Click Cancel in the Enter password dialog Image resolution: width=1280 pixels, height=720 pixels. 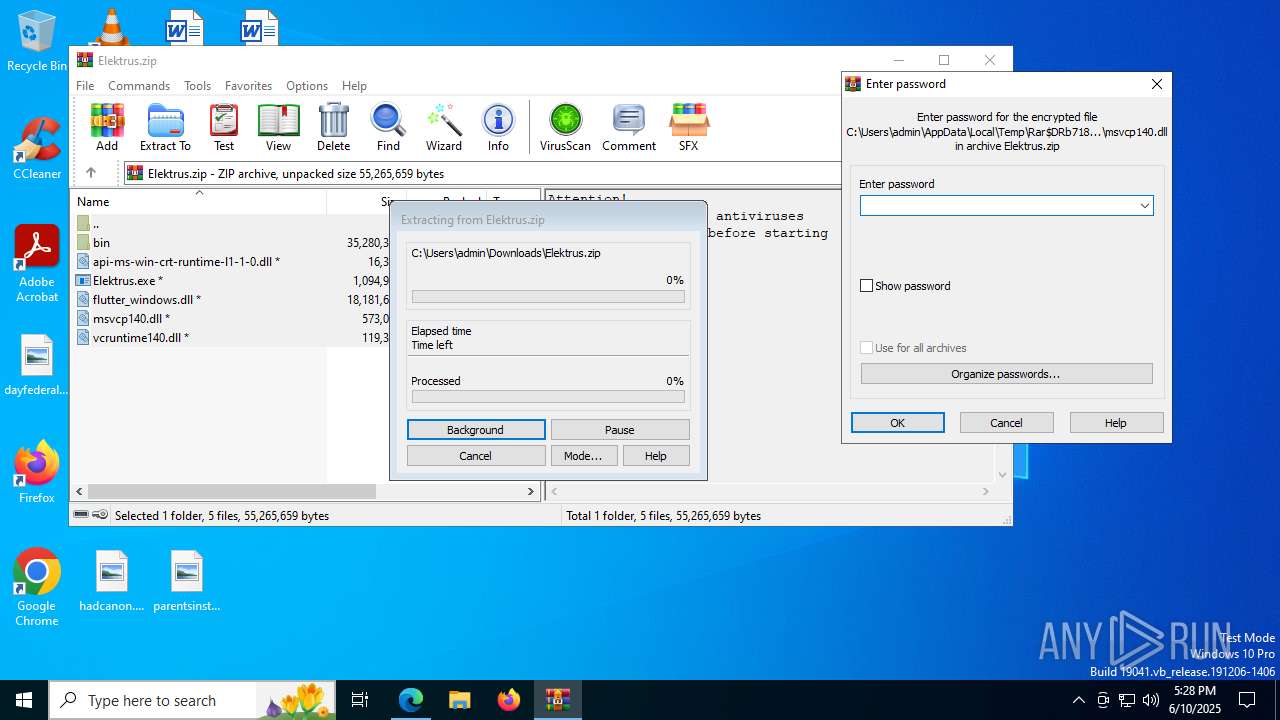click(1006, 423)
